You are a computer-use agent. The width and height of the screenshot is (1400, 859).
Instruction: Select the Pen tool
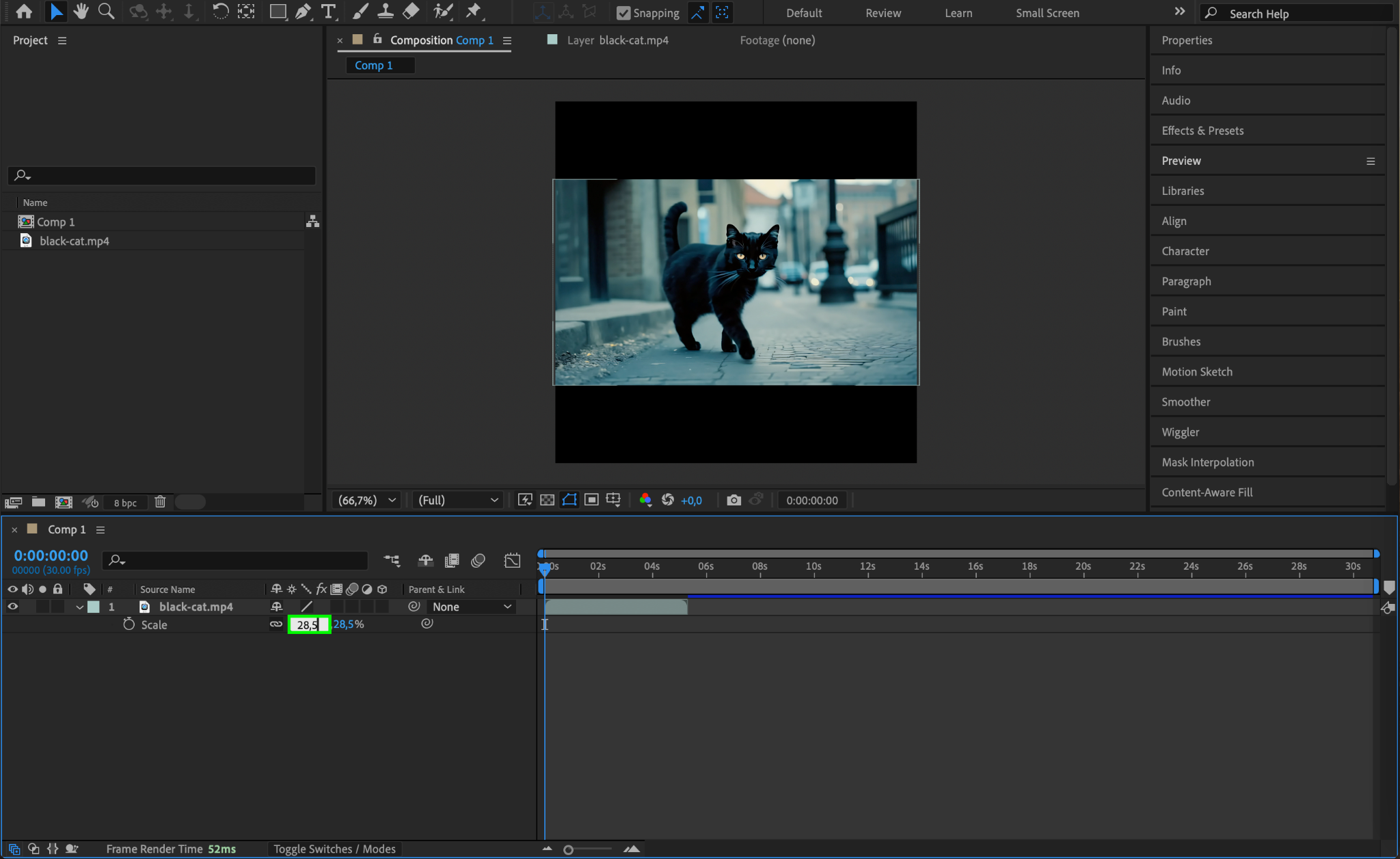pos(303,12)
